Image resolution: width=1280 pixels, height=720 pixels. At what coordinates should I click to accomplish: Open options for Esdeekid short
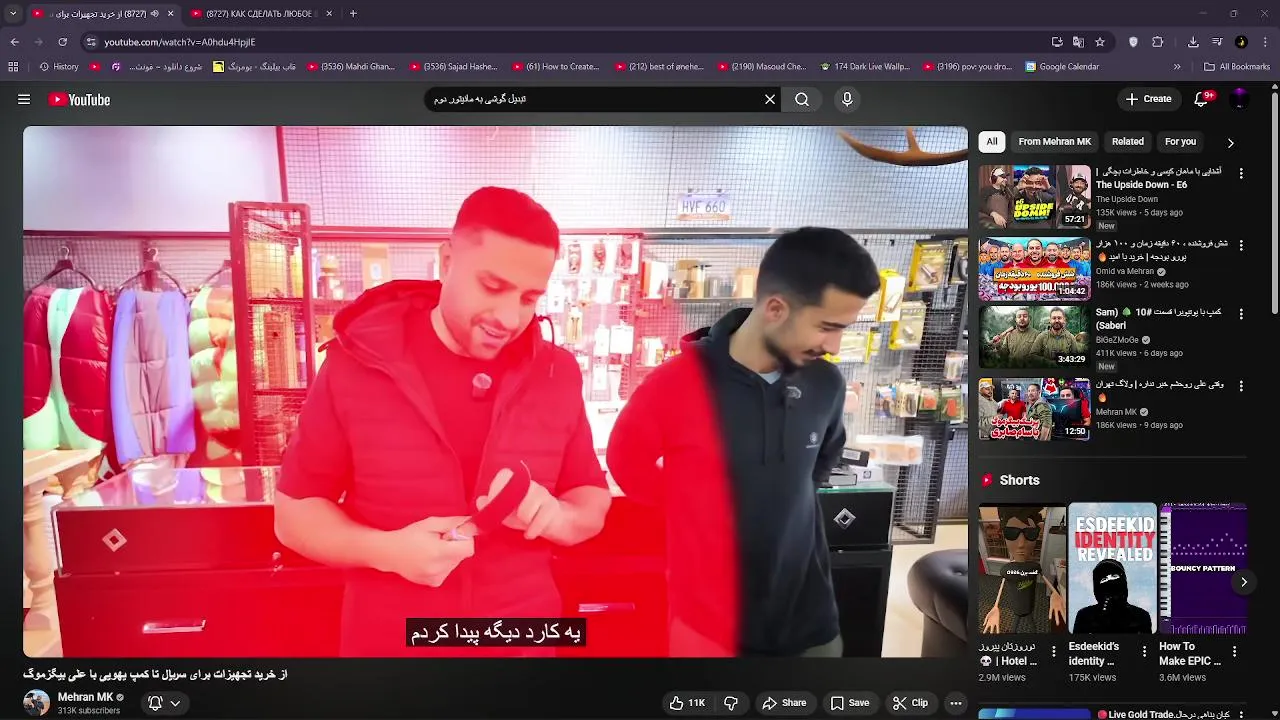[1144, 652]
